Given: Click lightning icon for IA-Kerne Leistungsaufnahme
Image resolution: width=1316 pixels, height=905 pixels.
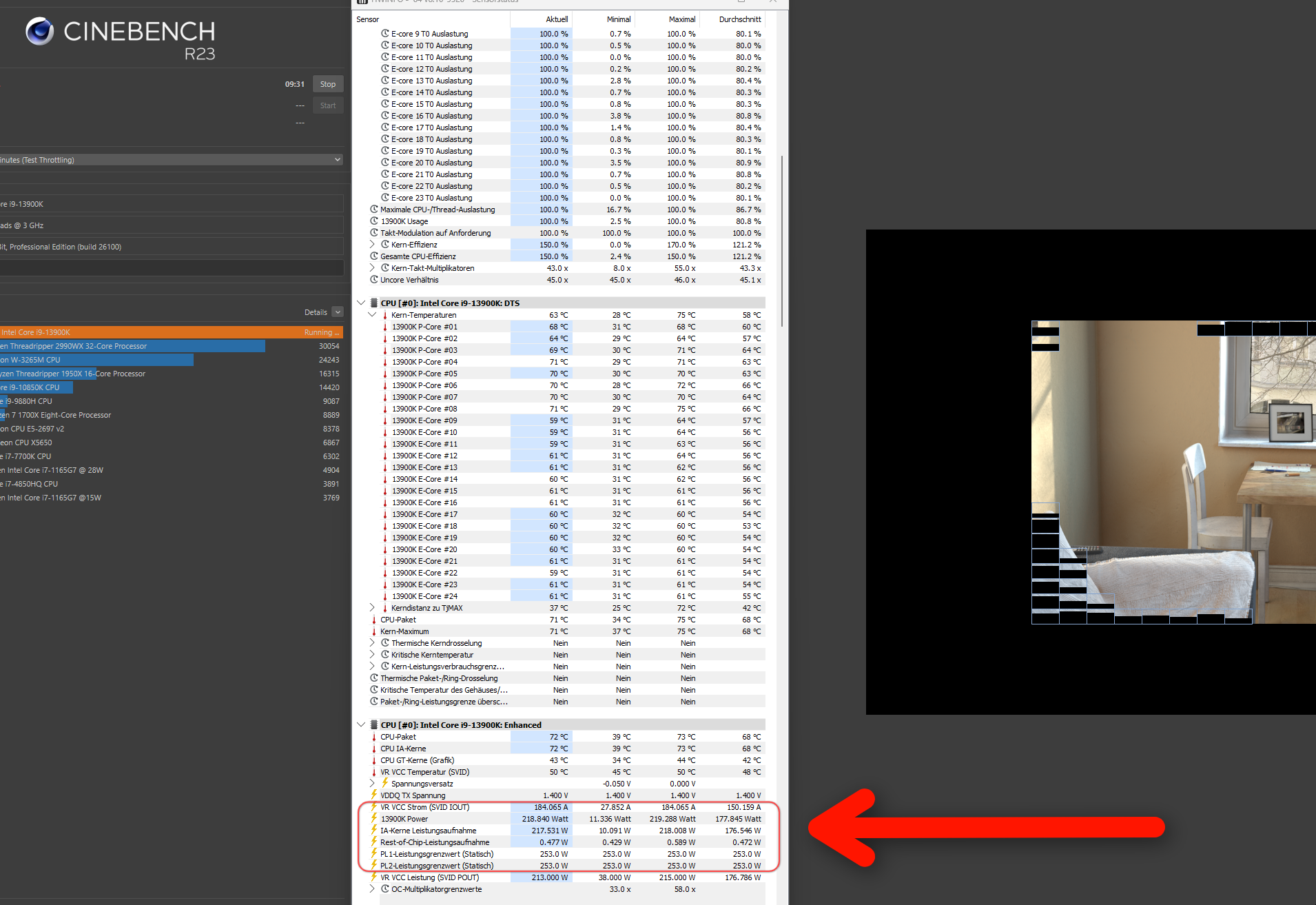Looking at the screenshot, I should (x=374, y=830).
